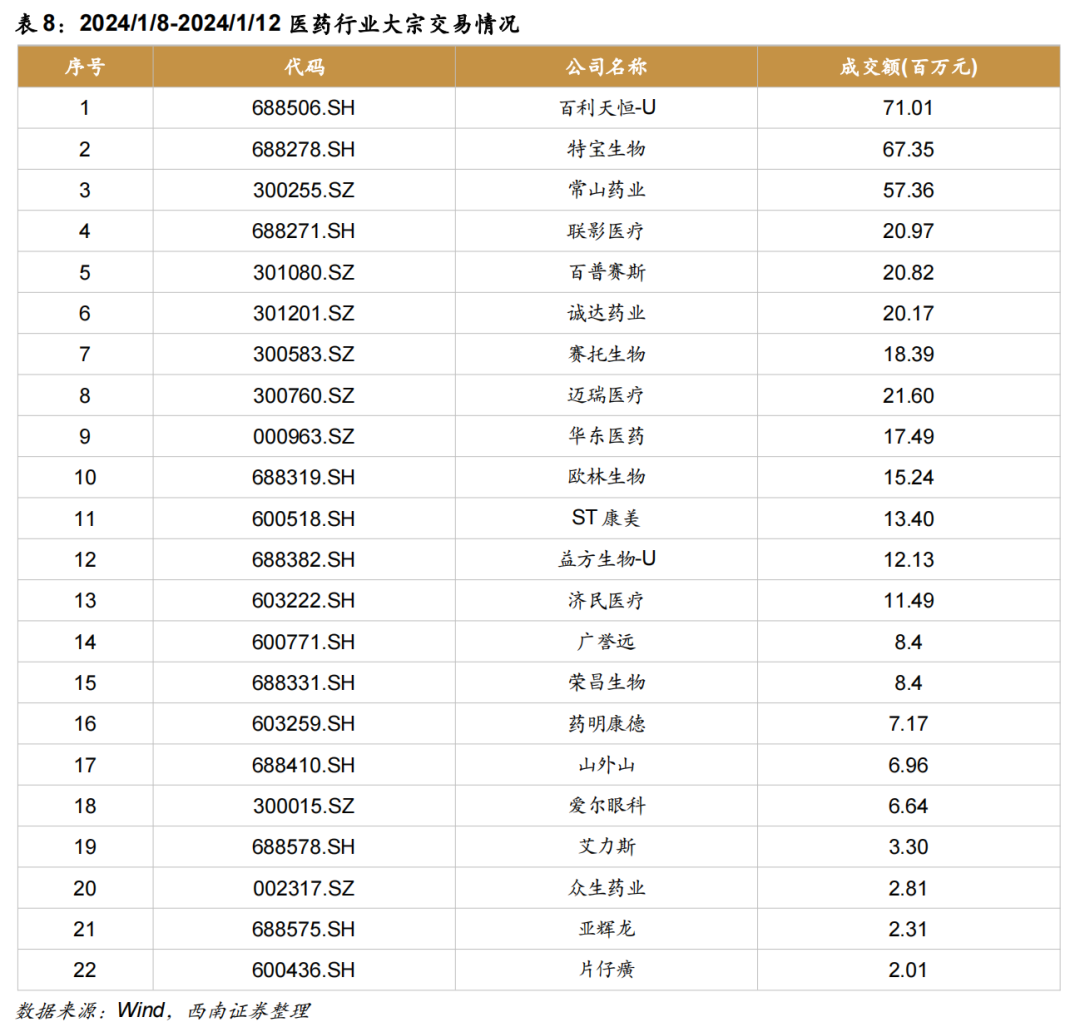Click the 71.01 transaction amount cell
This screenshot has width=1080, height=1032.
pyautogui.click(x=908, y=108)
